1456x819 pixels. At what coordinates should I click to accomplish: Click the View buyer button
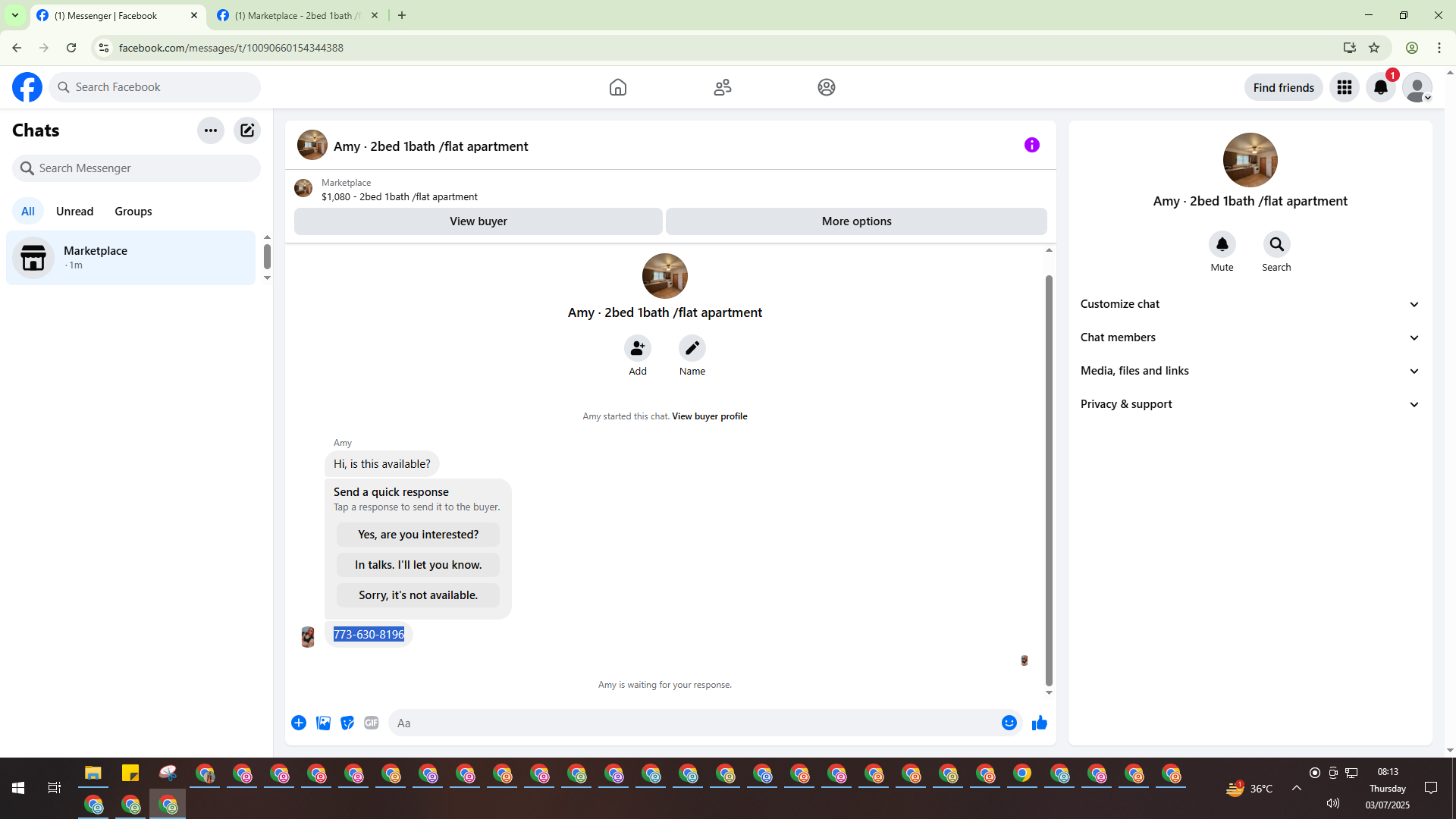(x=478, y=221)
